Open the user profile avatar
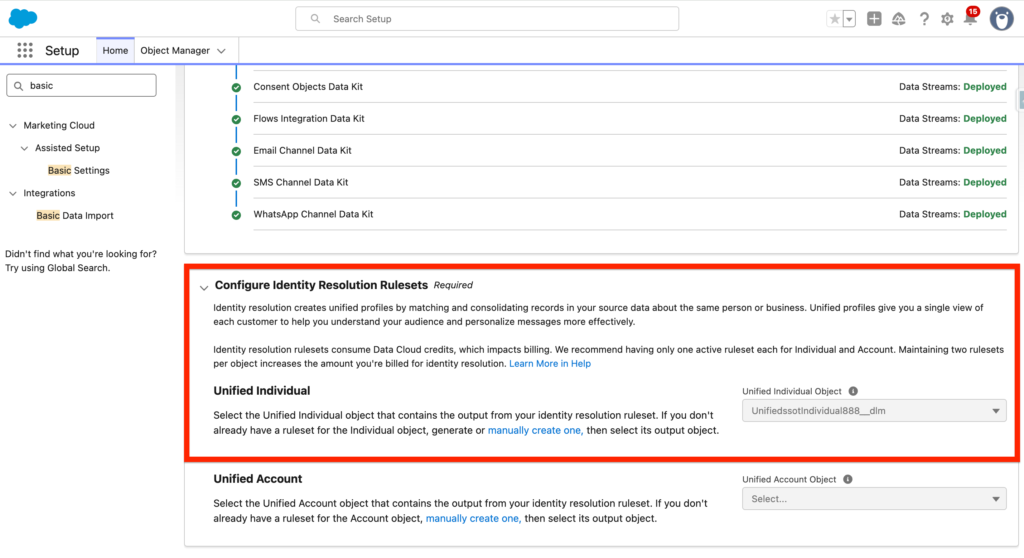 (x=1001, y=18)
